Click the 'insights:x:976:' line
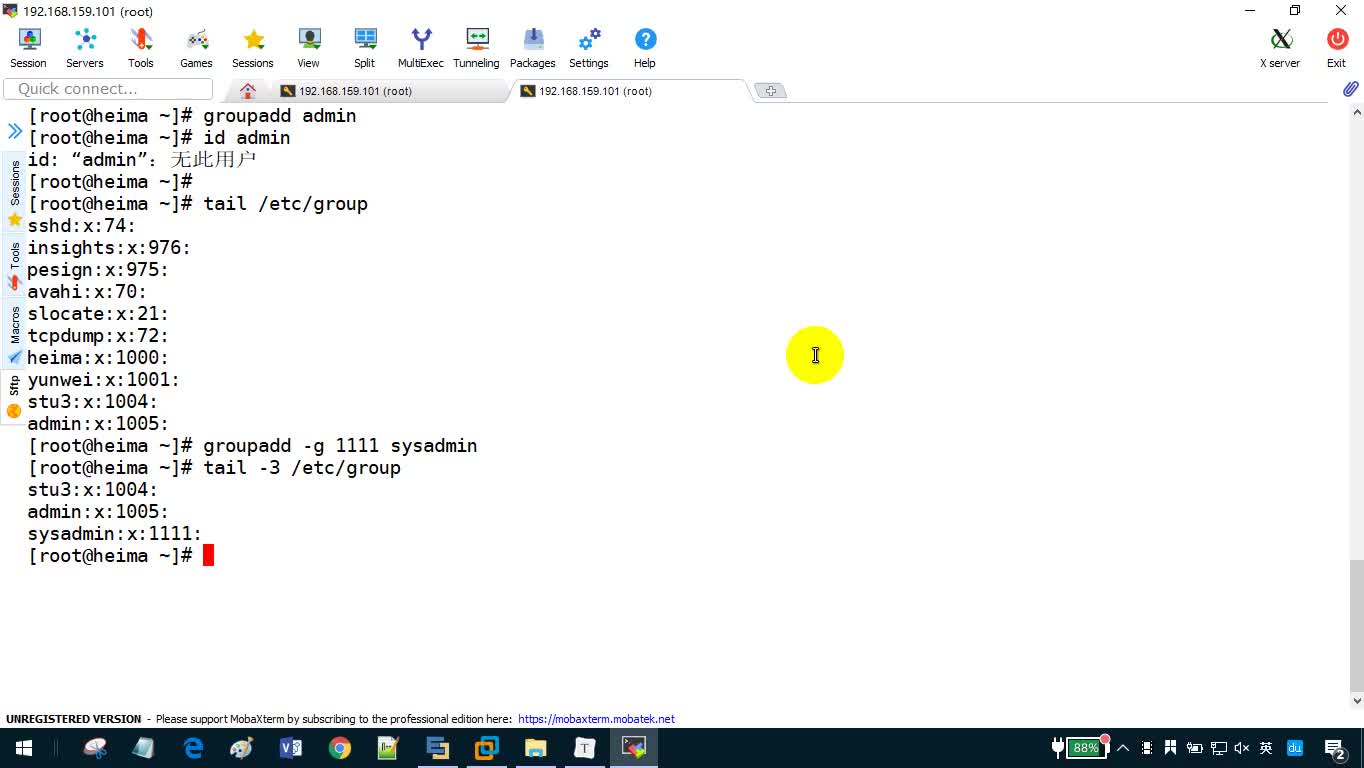This screenshot has width=1364, height=768. [x=109, y=248]
